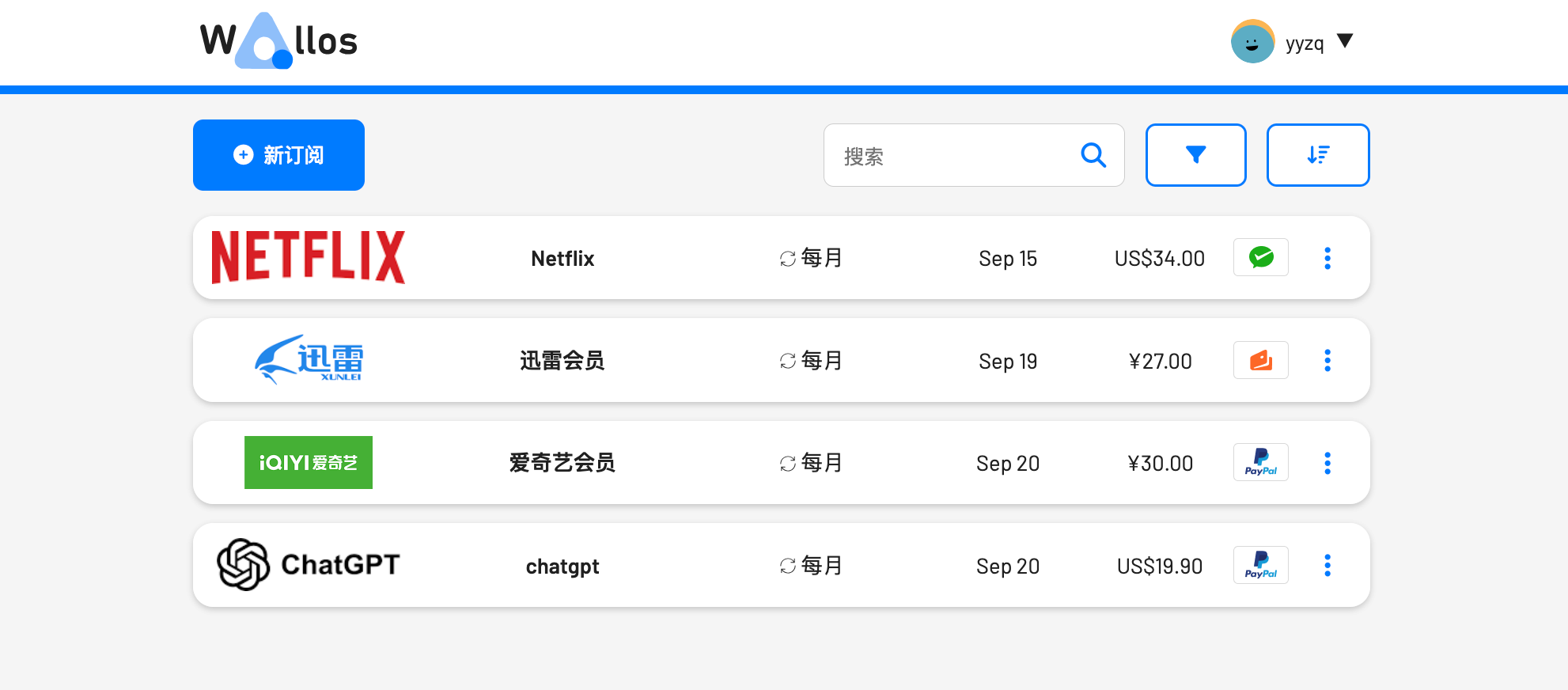Click the Netflix subscription name
Image resolution: width=1568 pixels, height=690 pixels.
click(562, 259)
